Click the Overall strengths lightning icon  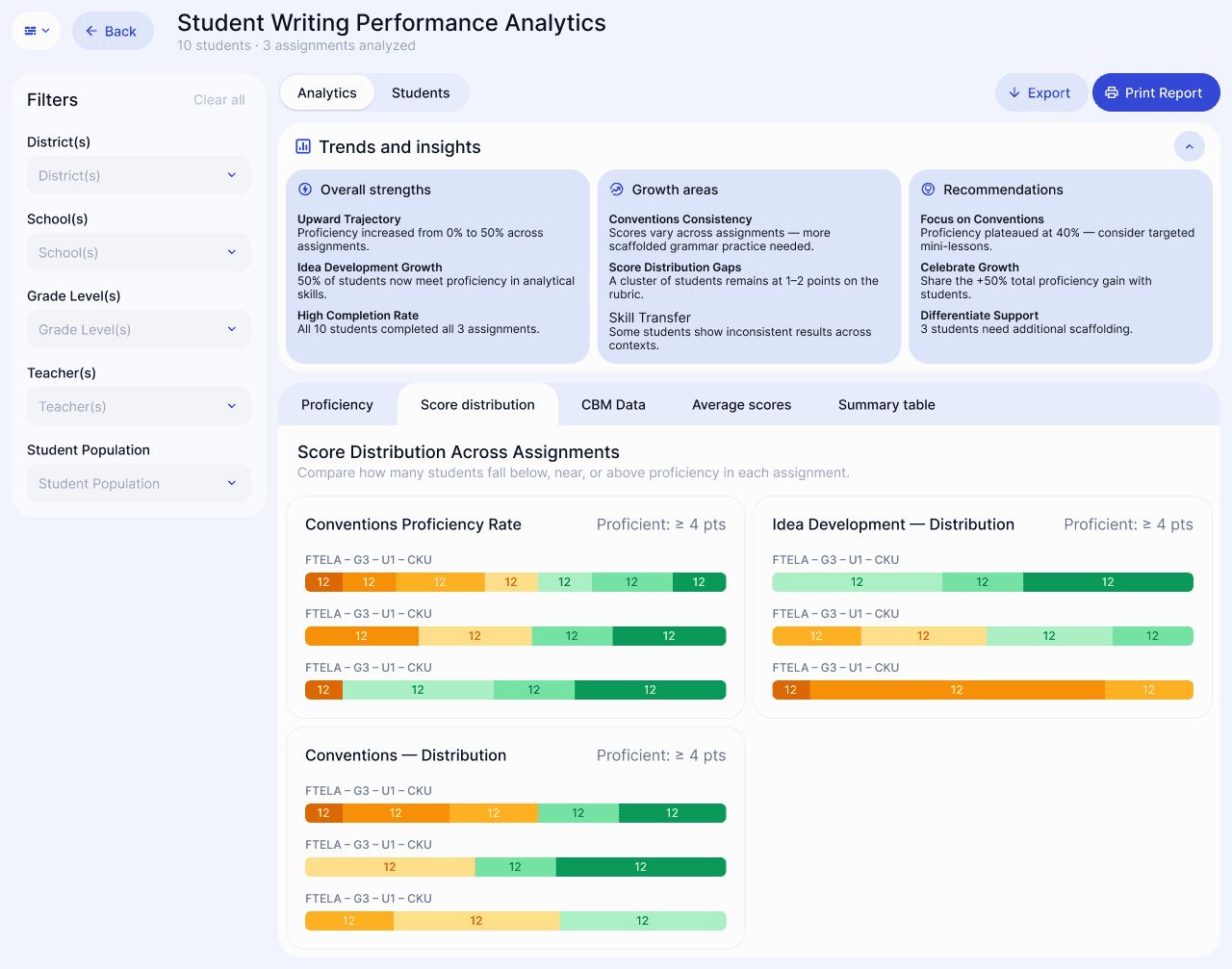point(305,190)
